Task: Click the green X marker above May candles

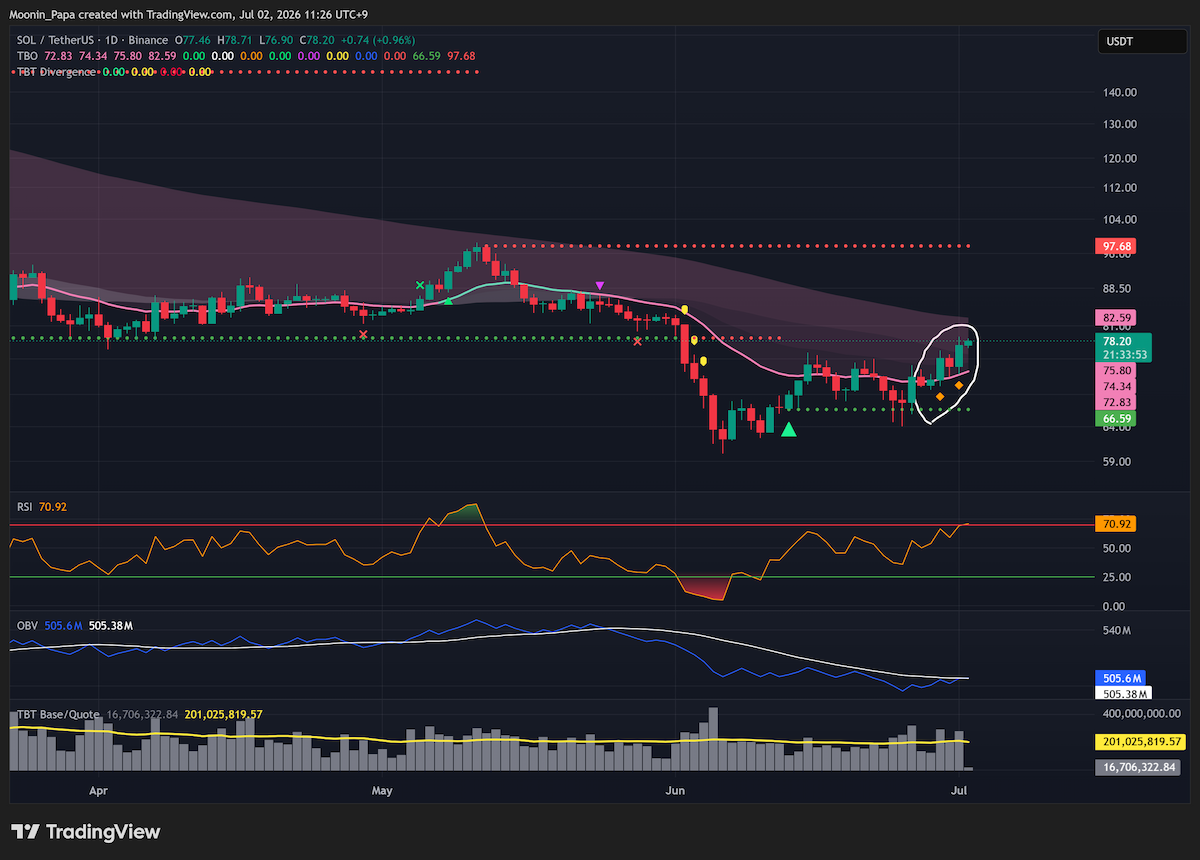Action: click(420, 285)
